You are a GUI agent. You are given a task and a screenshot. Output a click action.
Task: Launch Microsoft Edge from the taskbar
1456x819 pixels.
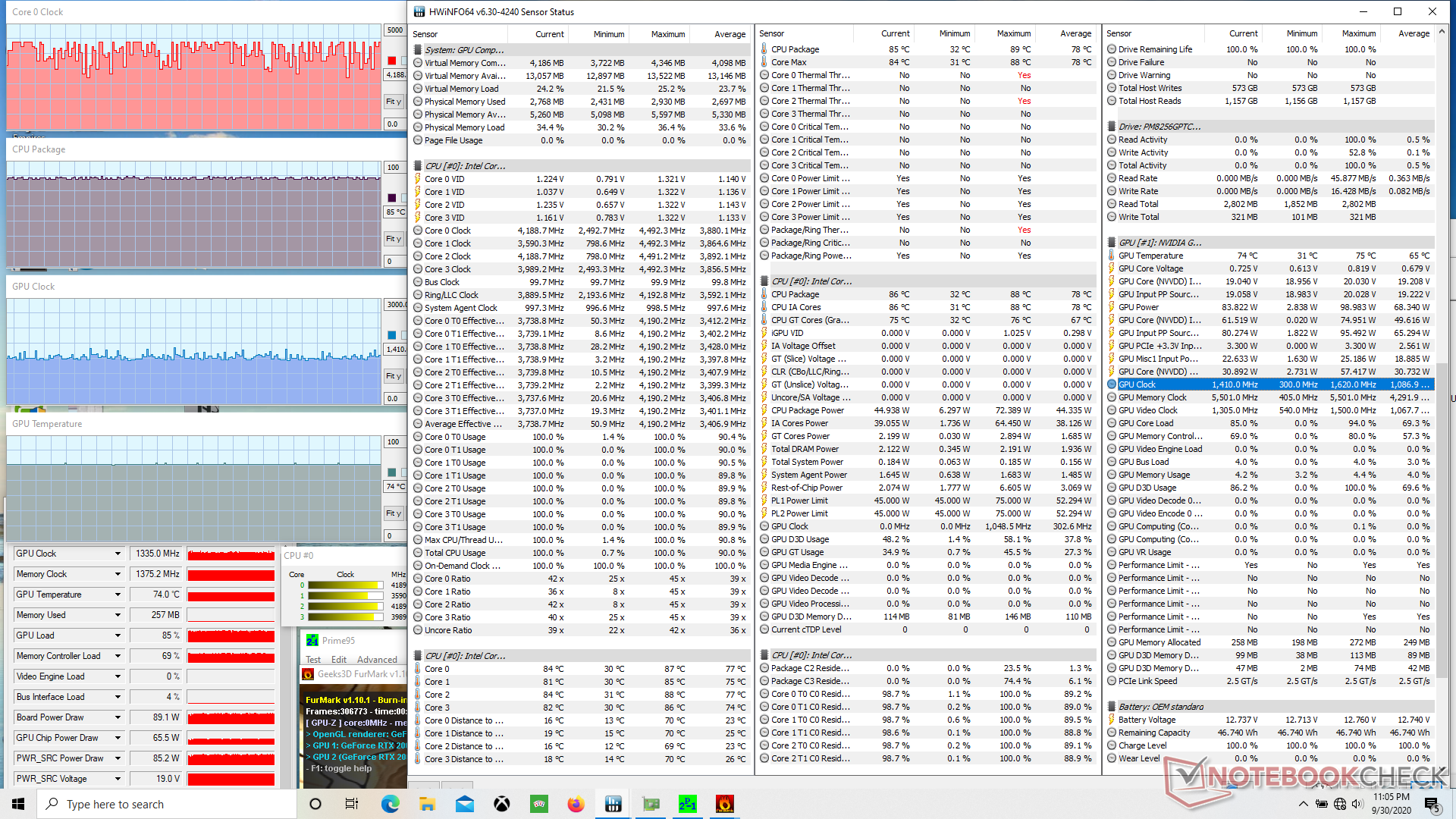(391, 804)
